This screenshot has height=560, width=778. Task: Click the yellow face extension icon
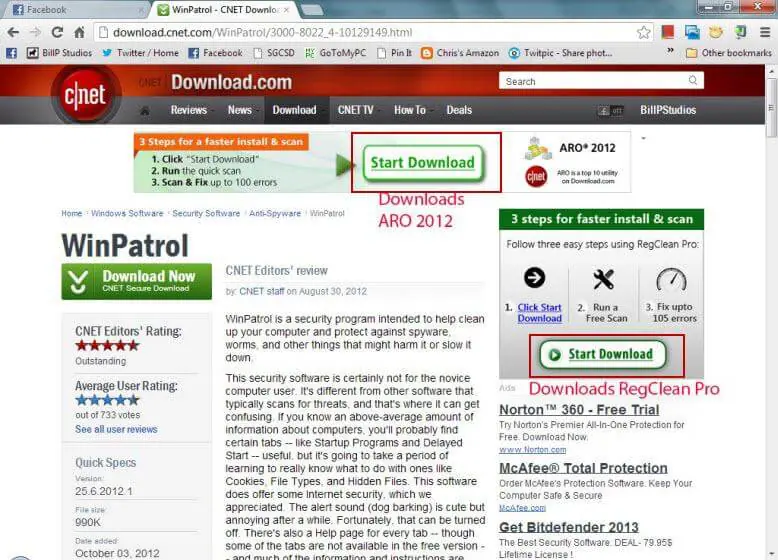[715, 32]
